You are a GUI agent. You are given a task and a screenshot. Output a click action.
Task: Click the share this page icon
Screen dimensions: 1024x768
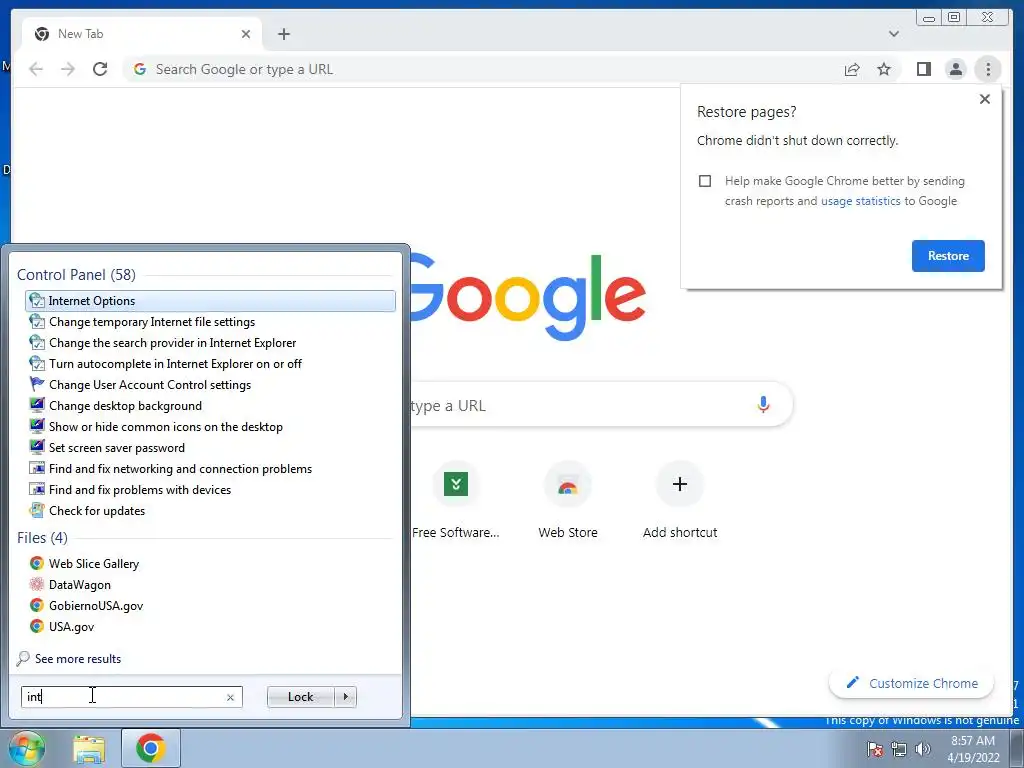coord(852,69)
